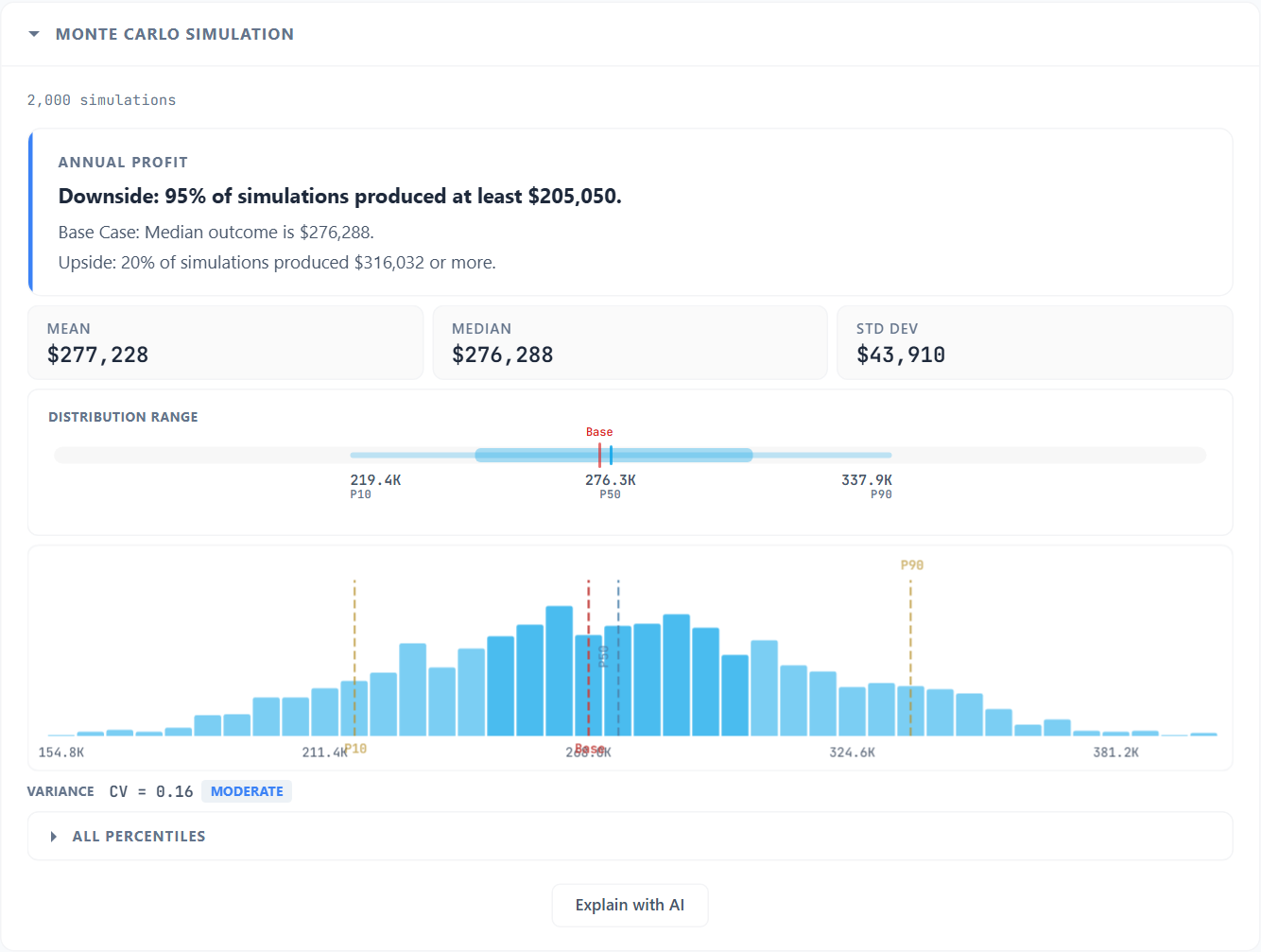Click the STD DEV card label
This screenshot has height=952, width=1261.
click(x=888, y=329)
